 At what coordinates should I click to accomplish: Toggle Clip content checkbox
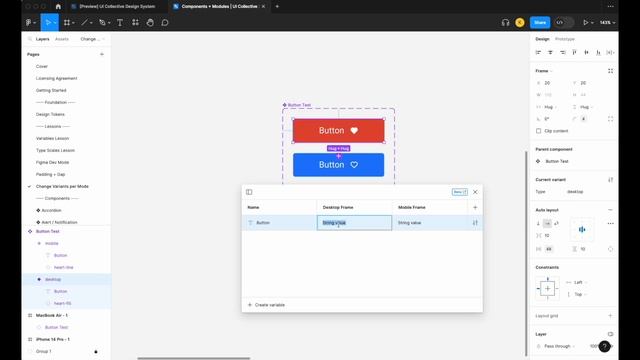[x=538, y=131]
